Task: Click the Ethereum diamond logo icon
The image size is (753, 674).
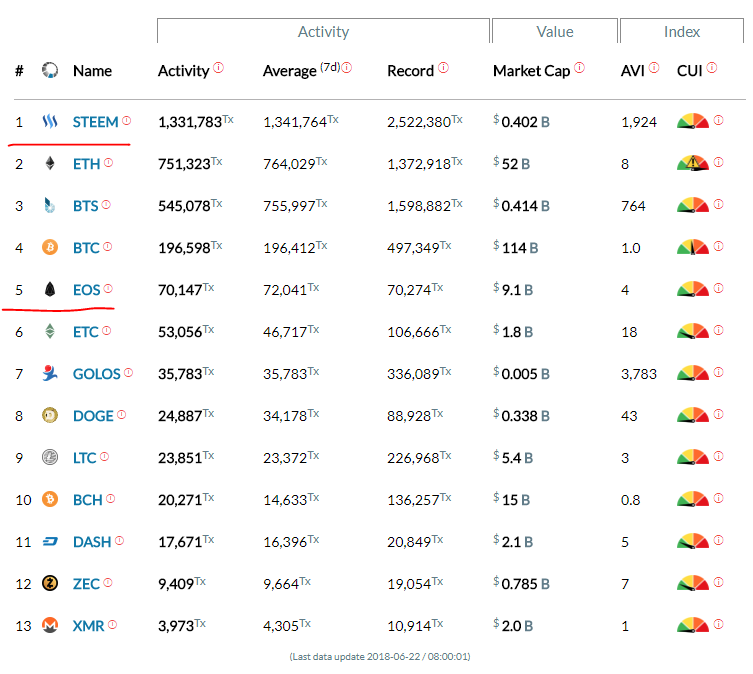Action: pyautogui.click(x=50, y=164)
